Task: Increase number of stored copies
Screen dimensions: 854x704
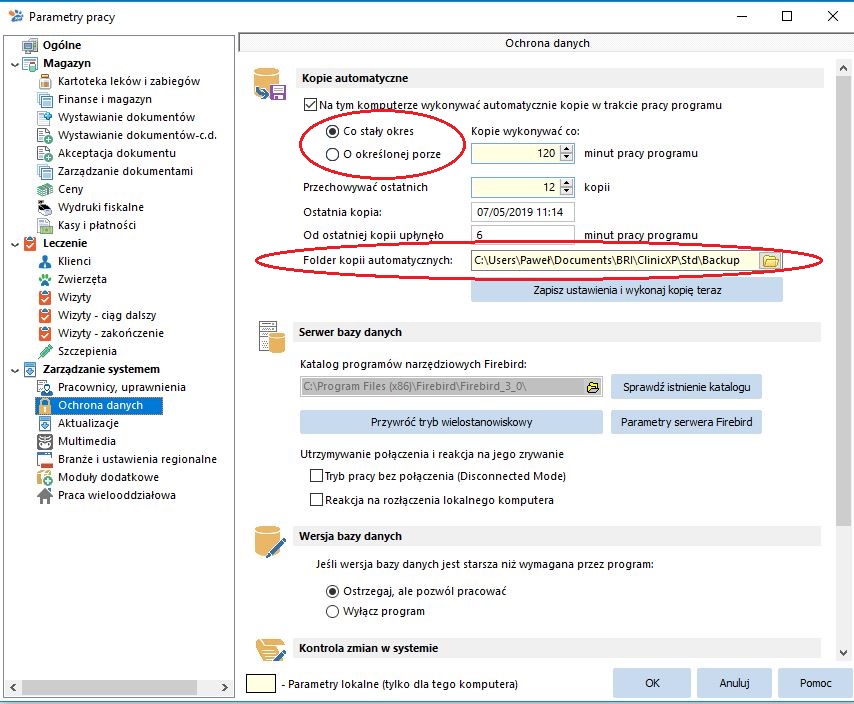Action: (x=567, y=183)
